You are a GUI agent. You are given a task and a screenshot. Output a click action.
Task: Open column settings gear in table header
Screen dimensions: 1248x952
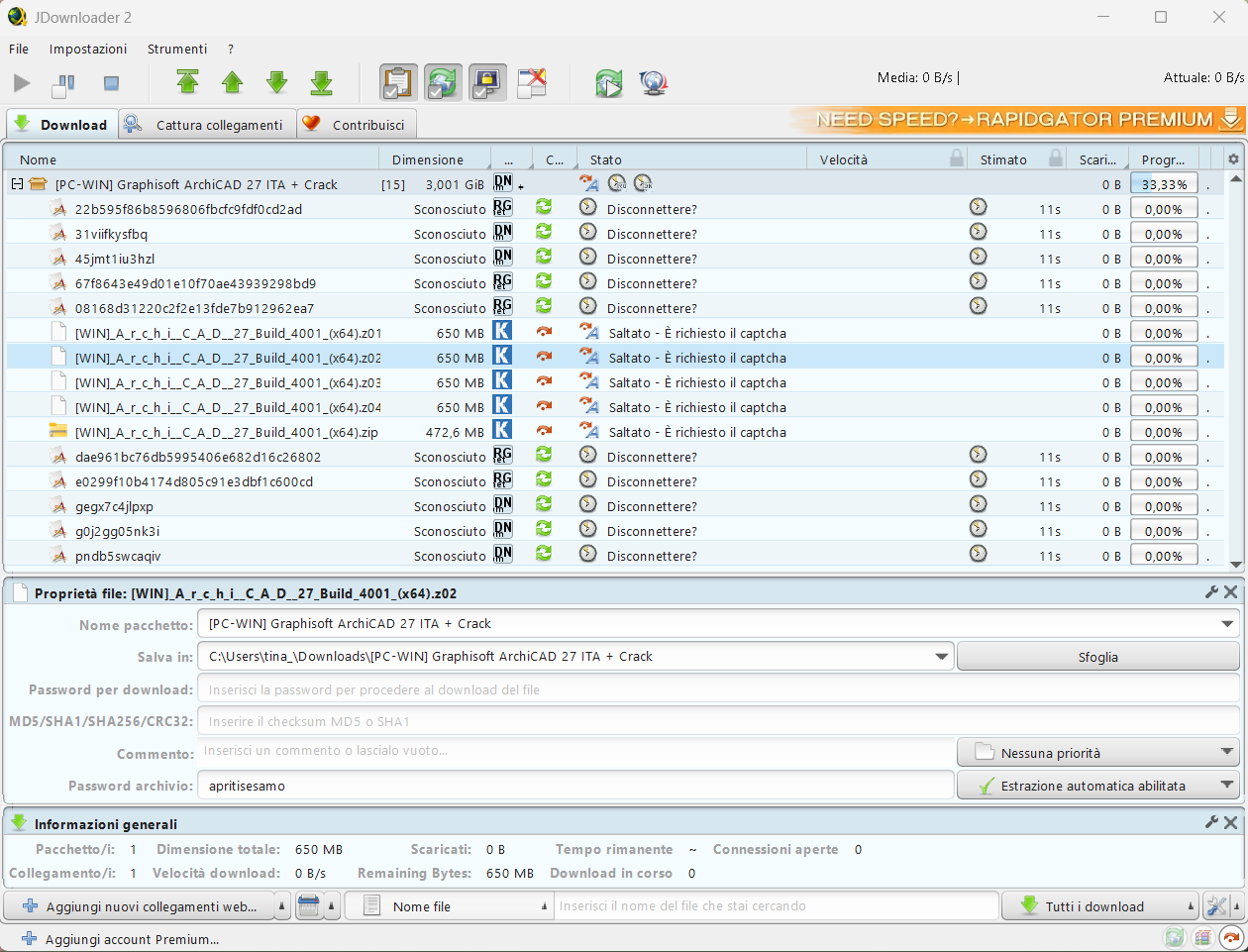[1233, 159]
